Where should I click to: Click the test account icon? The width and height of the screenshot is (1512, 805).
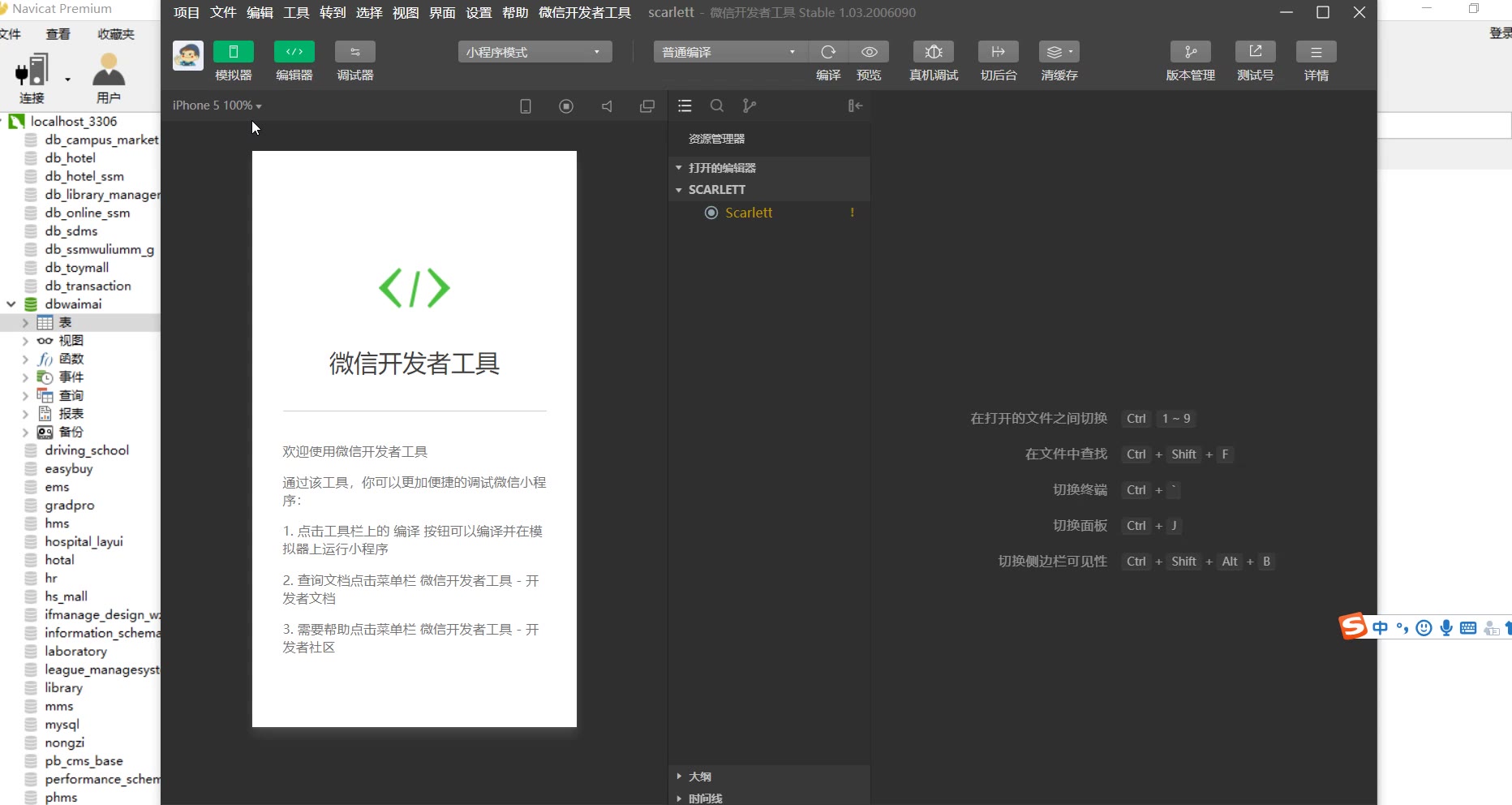[1256, 52]
